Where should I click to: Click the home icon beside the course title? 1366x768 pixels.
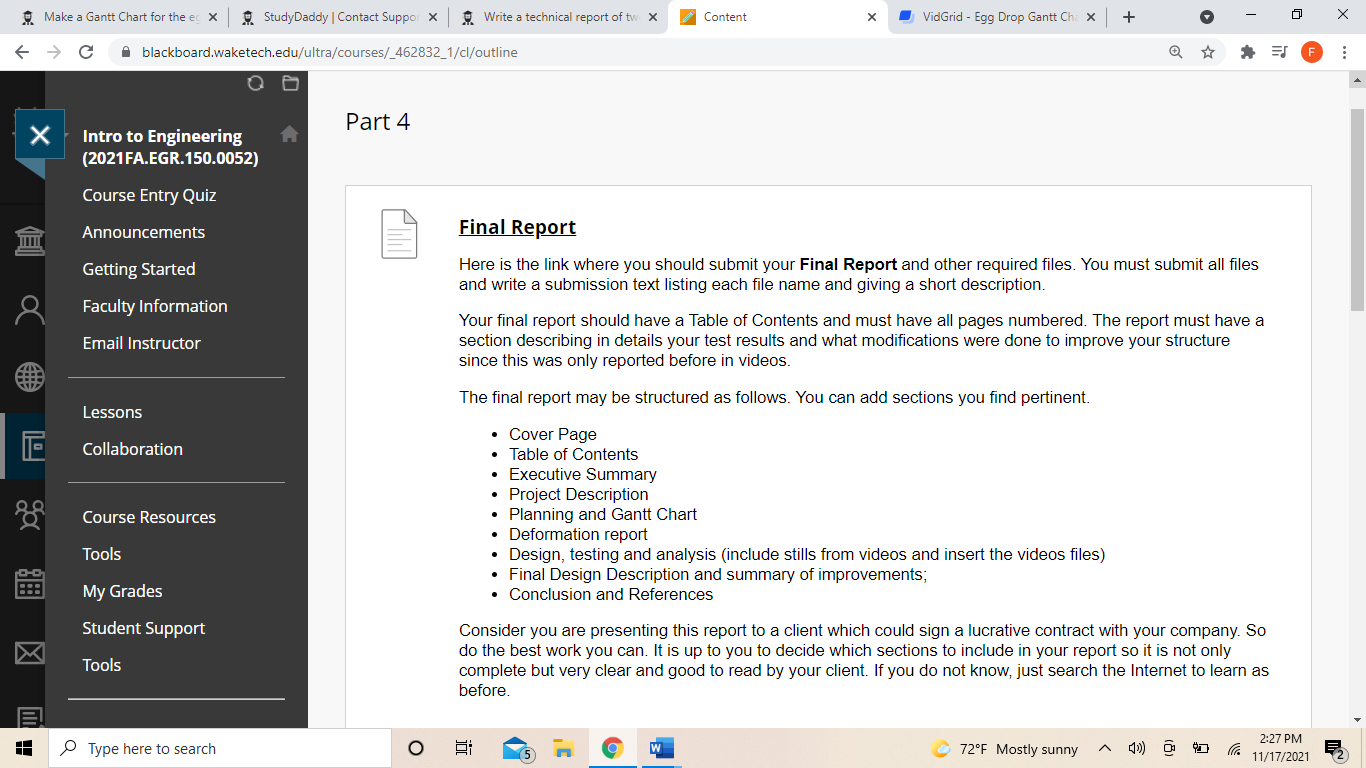point(289,132)
